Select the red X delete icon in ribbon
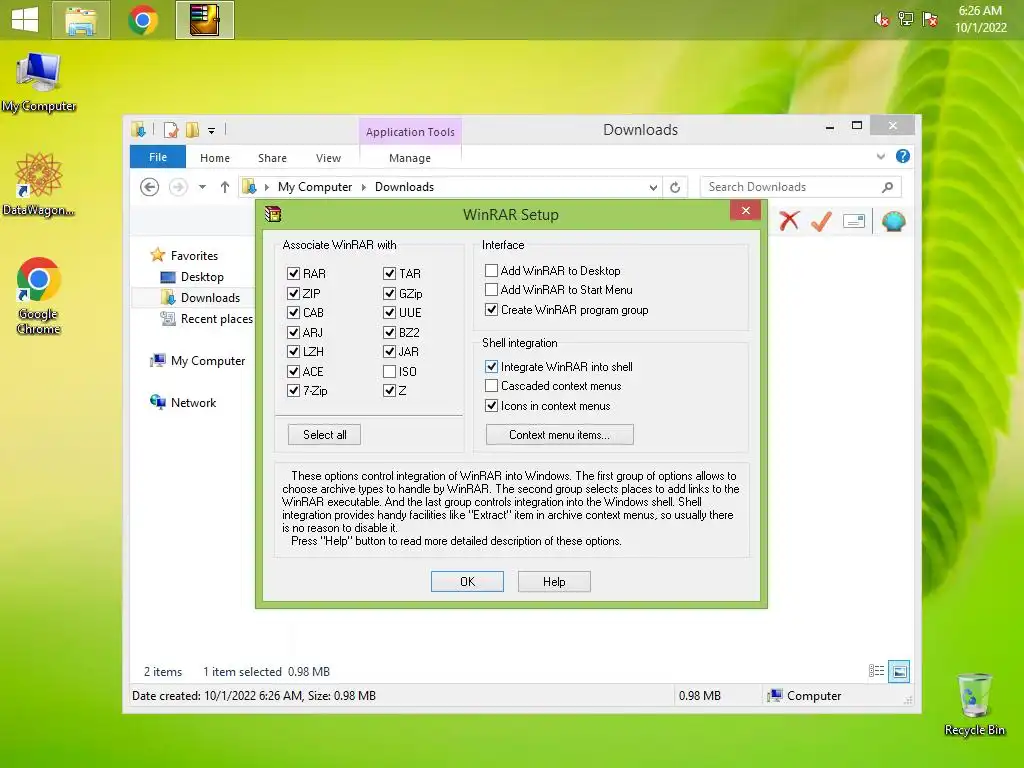This screenshot has height=768, width=1024. [x=789, y=221]
